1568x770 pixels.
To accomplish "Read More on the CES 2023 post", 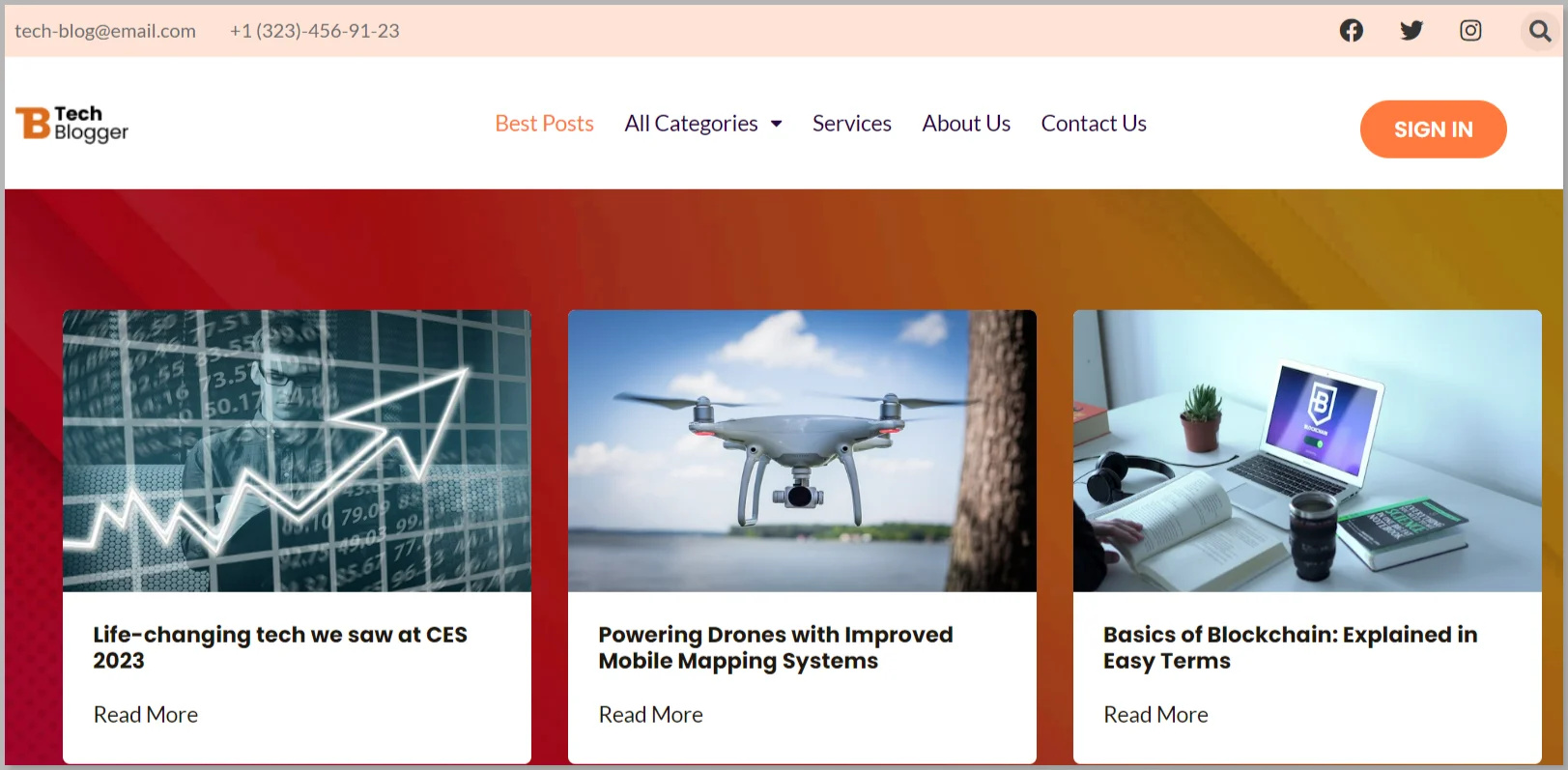I will click(x=146, y=715).
